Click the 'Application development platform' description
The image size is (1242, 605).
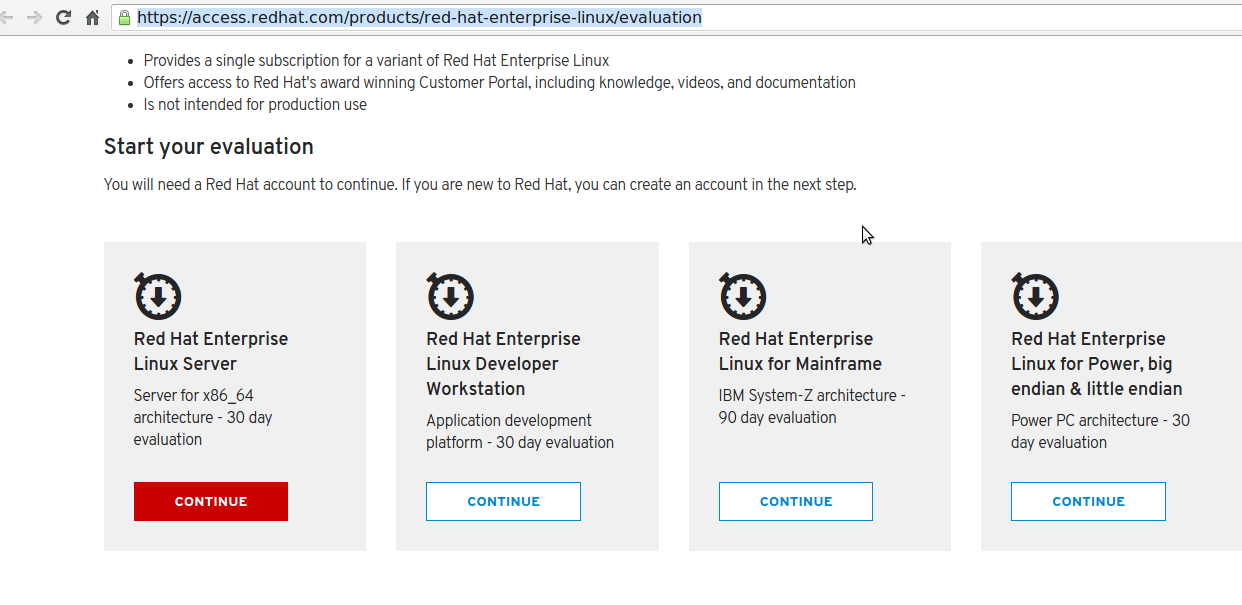point(520,431)
